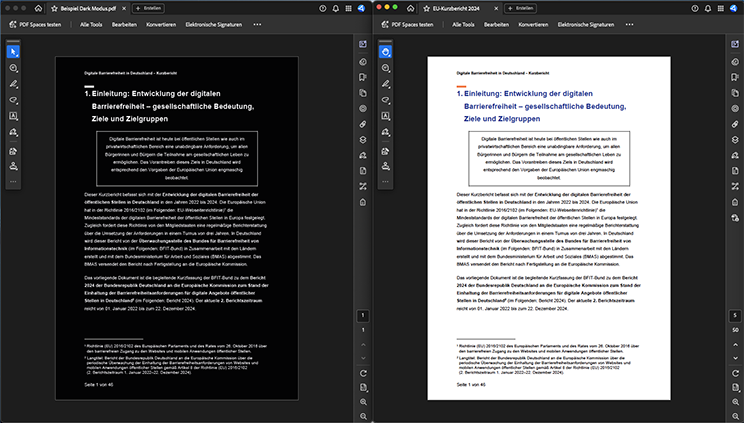Open the help icon in the EU-Kursbericht window
The width and height of the screenshot is (744, 423).
pyautogui.click(x=695, y=6)
